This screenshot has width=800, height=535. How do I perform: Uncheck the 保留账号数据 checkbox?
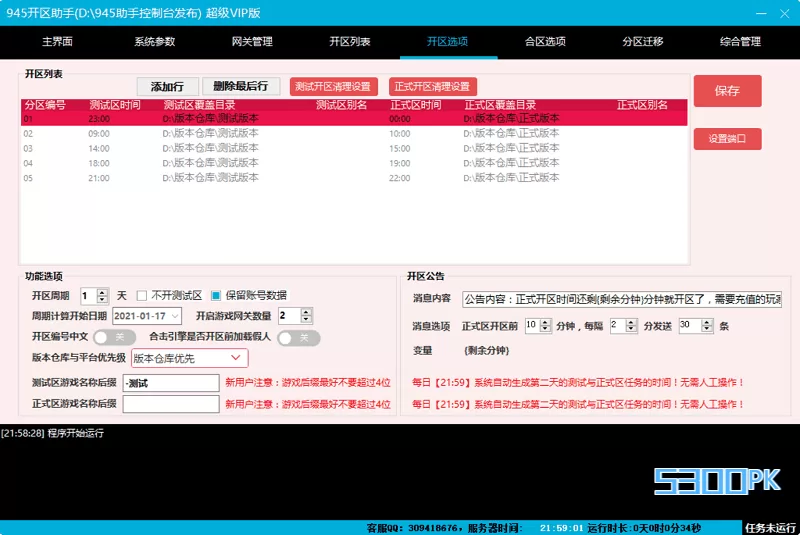(216, 296)
